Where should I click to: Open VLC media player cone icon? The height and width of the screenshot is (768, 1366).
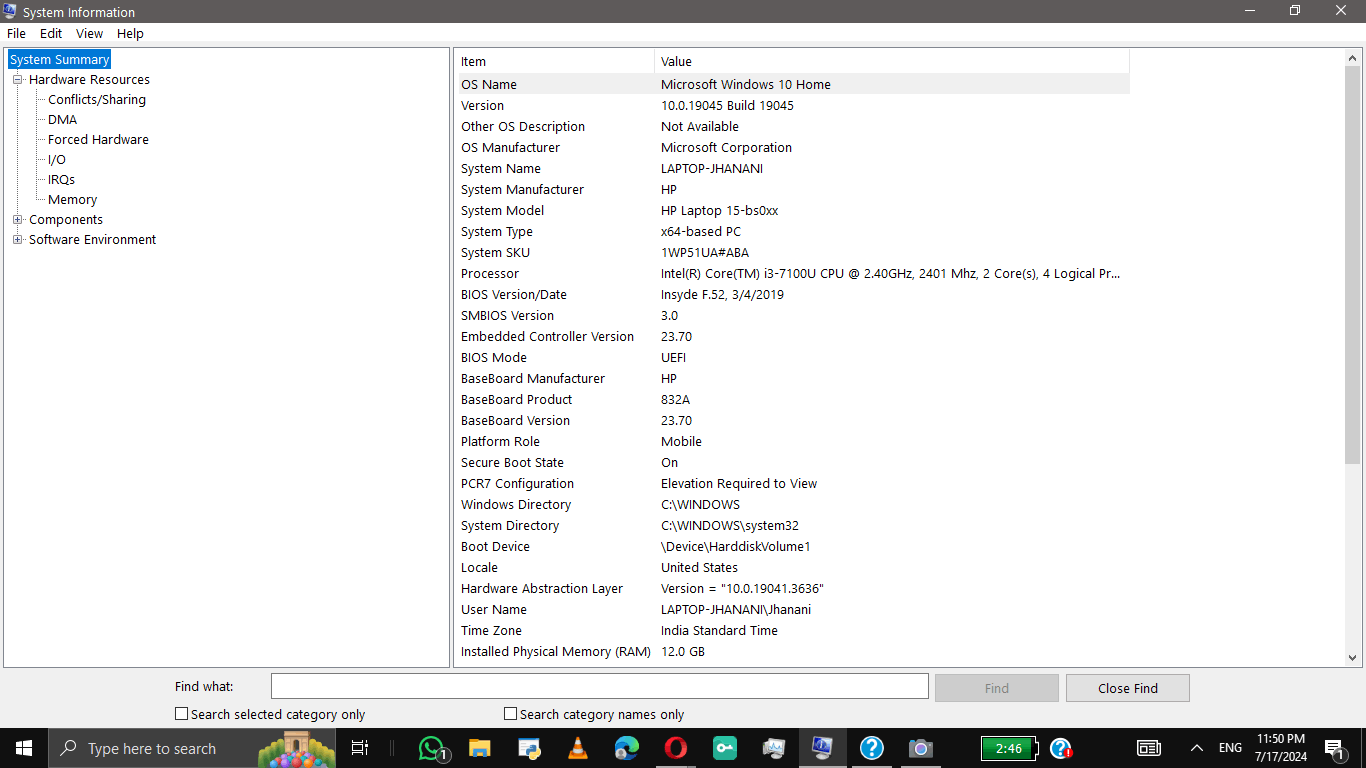578,748
